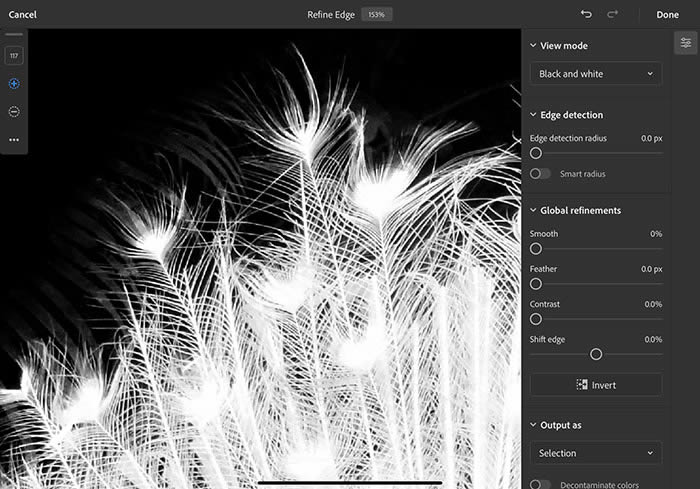The image size is (700, 489).
Task: Open the three-dot more options menu
Action: click(x=14, y=140)
